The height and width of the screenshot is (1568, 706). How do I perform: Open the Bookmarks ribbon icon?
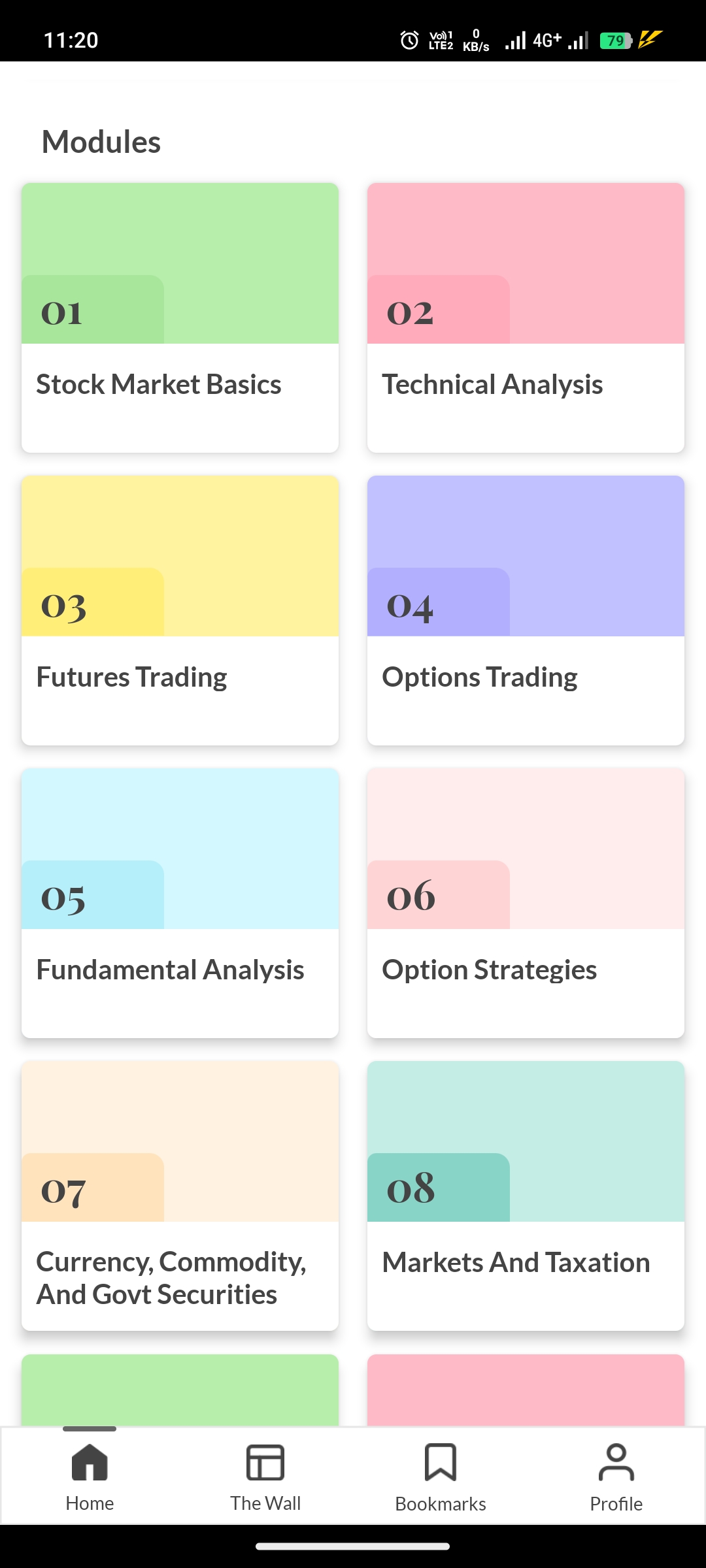pyautogui.click(x=441, y=1462)
